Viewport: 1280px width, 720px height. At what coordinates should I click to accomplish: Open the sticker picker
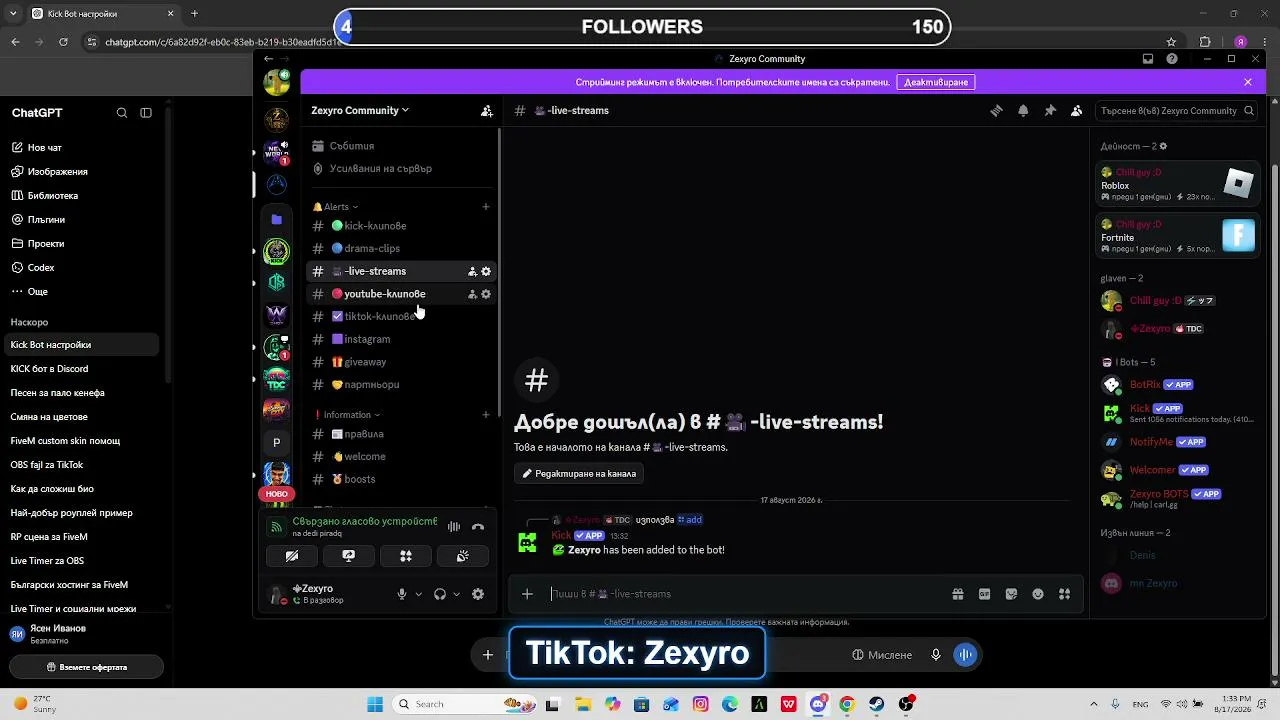[x=1011, y=594]
